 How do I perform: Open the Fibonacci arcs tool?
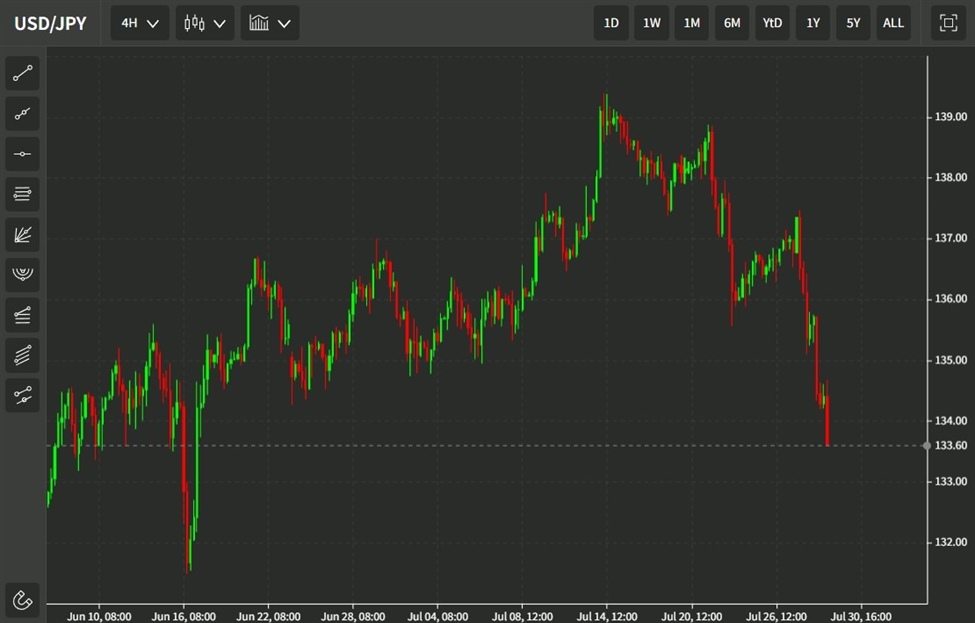coord(22,273)
